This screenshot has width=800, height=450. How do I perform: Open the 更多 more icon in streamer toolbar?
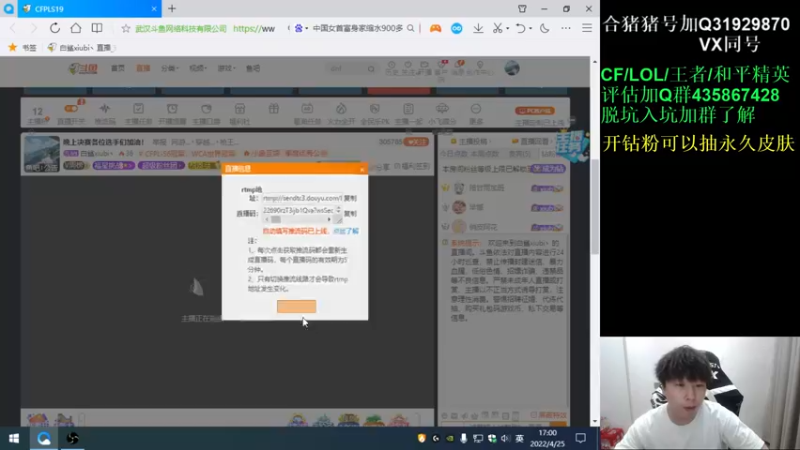tap(476, 113)
